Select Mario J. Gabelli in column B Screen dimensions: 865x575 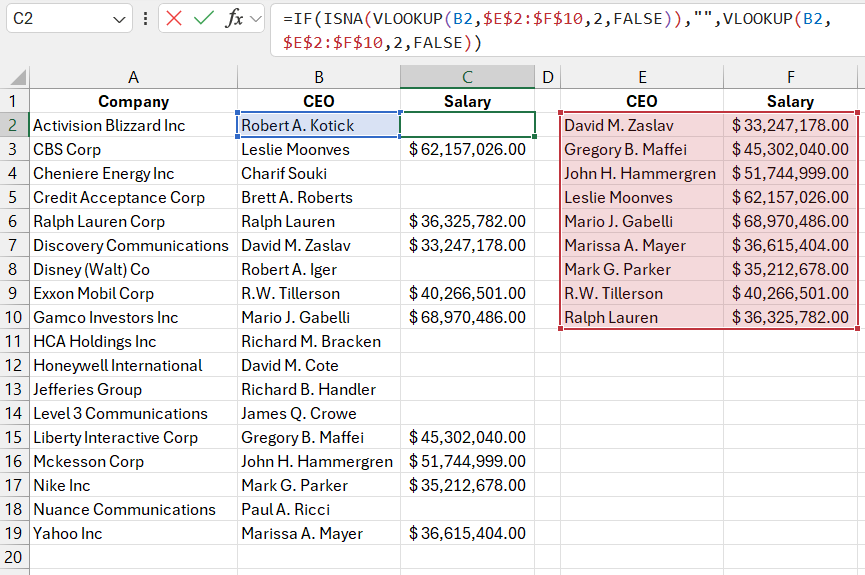(x=319, y=317)
